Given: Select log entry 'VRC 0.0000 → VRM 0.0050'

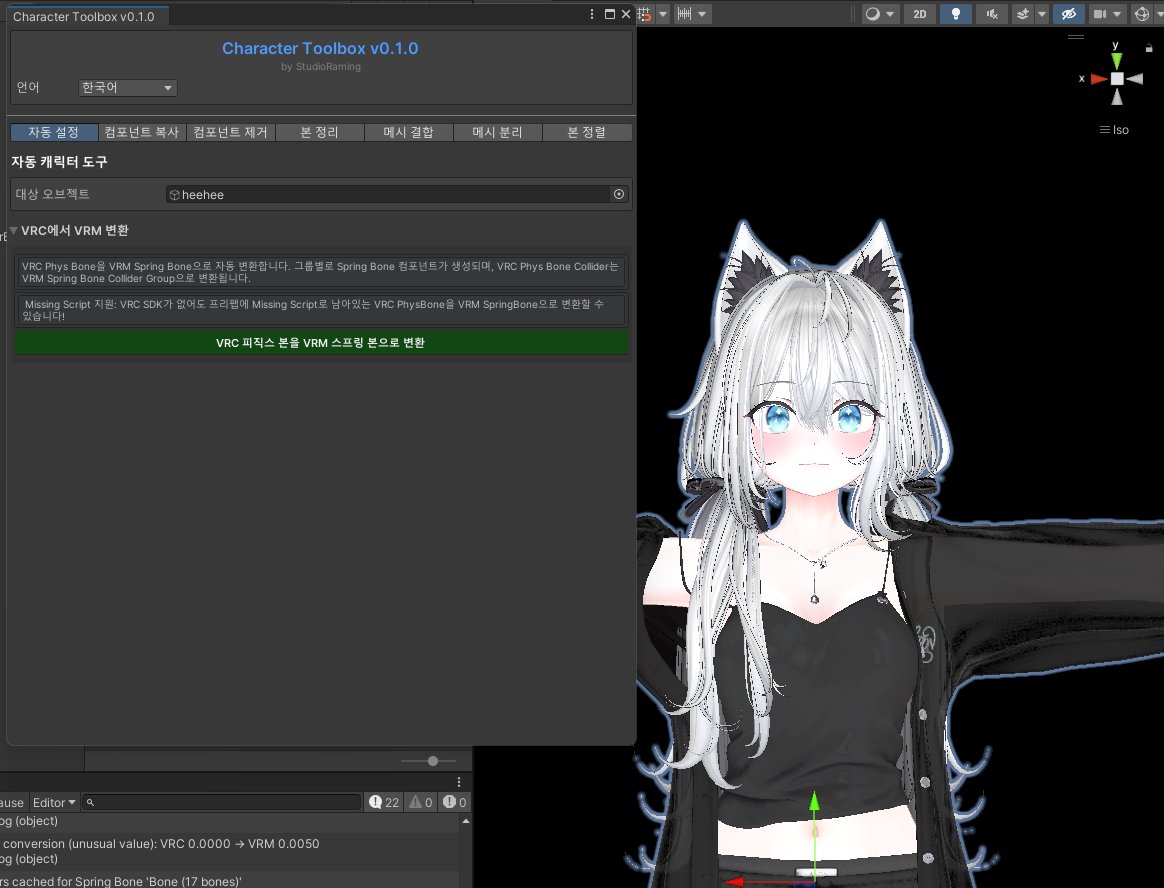Looking at the screenshot, I should pyautogui.click(x=230, y=851).
